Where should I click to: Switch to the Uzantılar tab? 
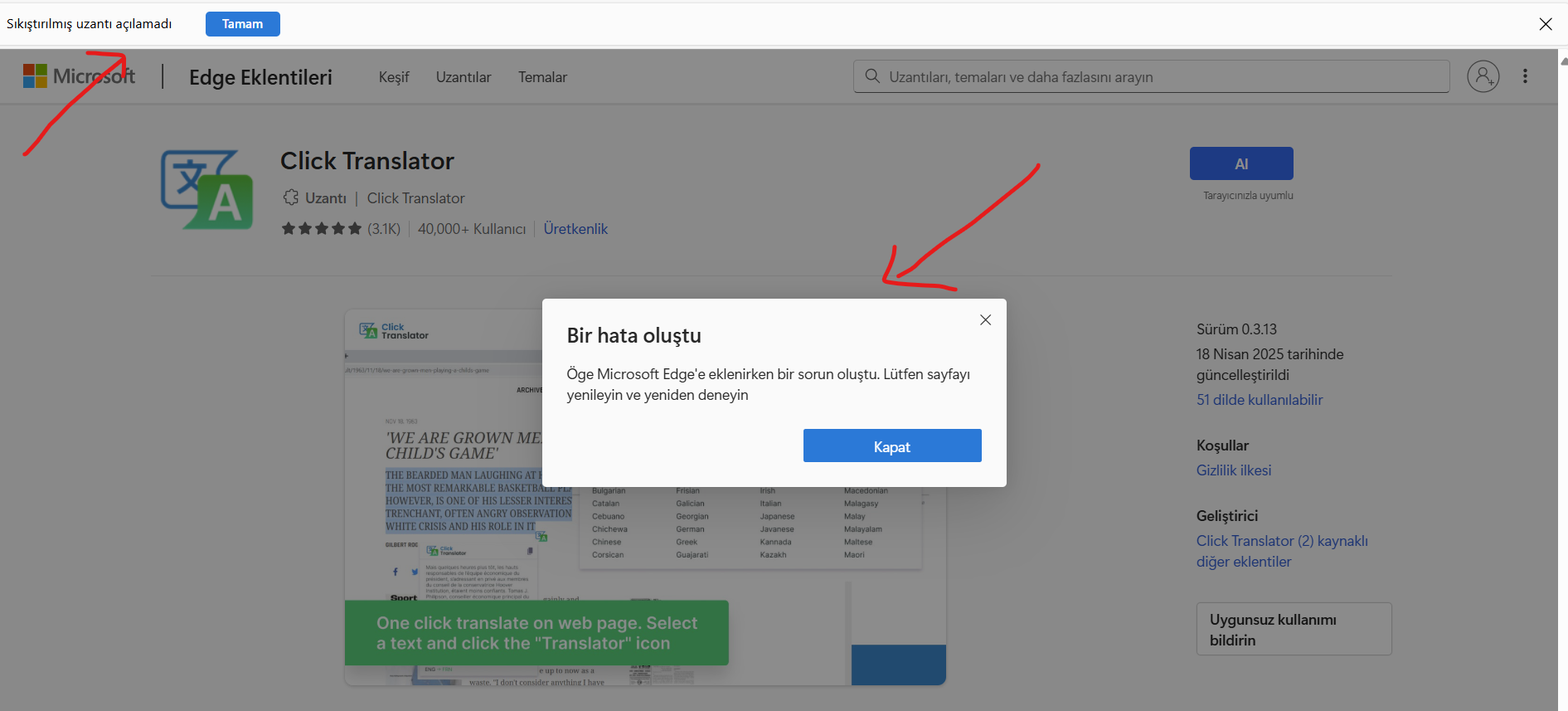[464, 77]
